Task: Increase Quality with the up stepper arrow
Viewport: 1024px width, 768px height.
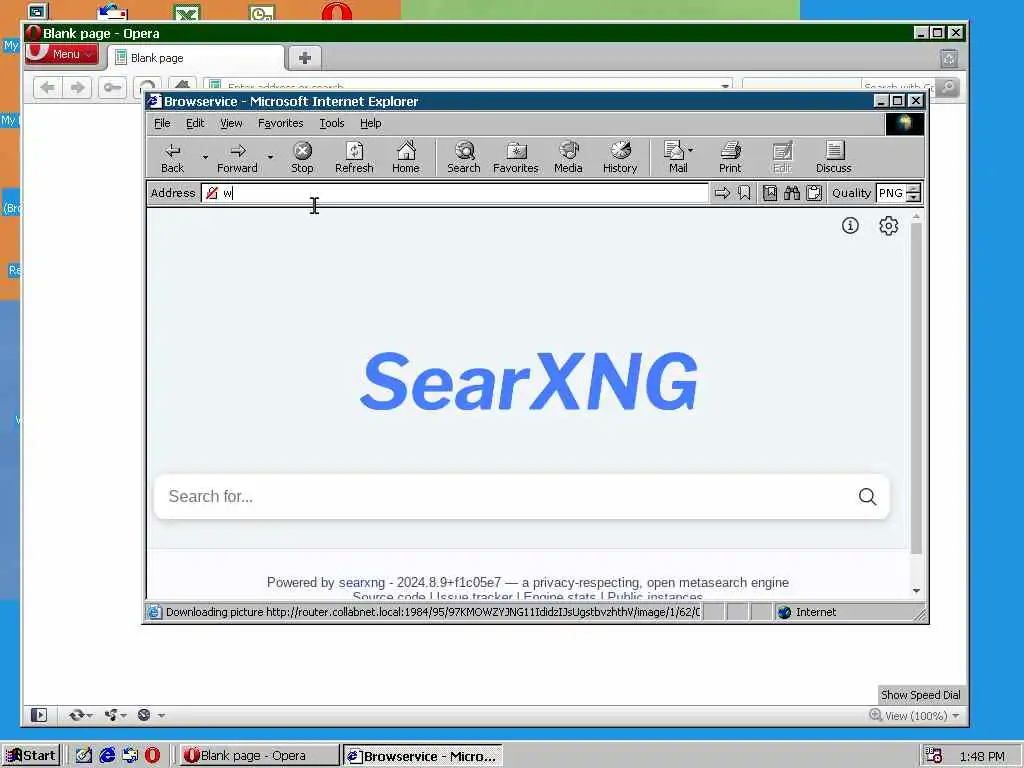Action: click(x=914, y=189)
